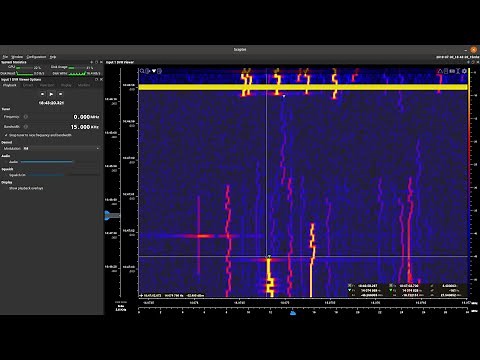Click the playback timestamp 18:48:00.821
Image resolution: width=480 pixels, height=360 pixels.
click(51, 103)
